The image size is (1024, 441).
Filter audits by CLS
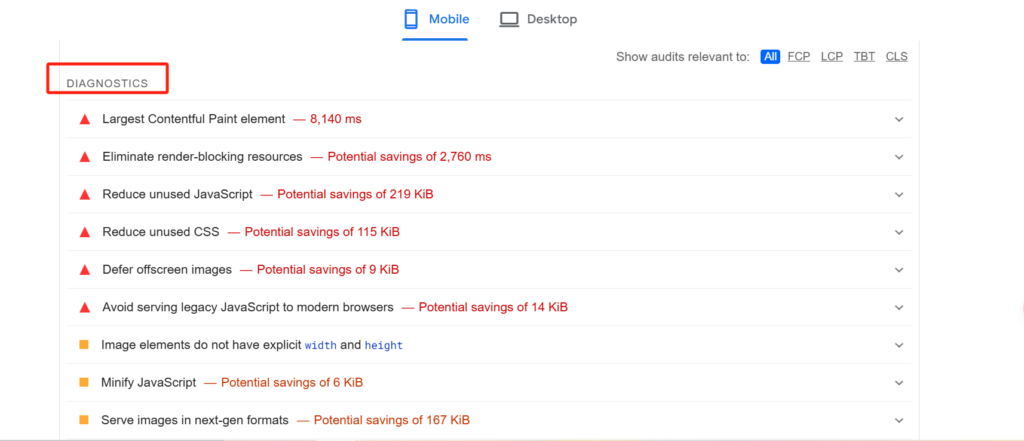[x=896, y=57]
